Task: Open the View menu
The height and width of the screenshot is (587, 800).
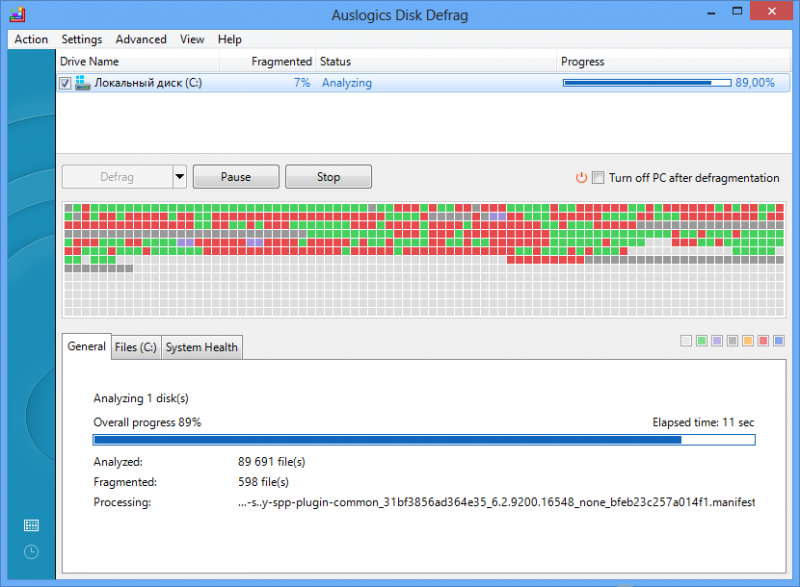Action: point(192,39)
